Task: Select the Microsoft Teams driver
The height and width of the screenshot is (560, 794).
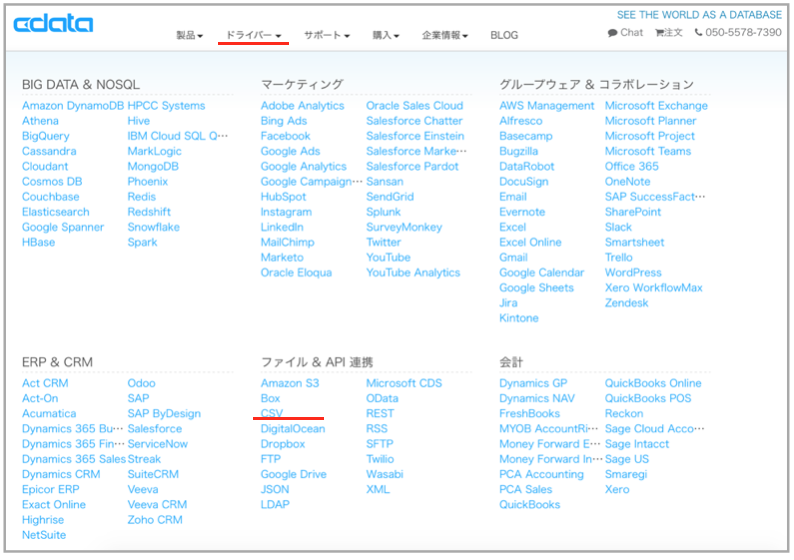Action: coord(648,151)
